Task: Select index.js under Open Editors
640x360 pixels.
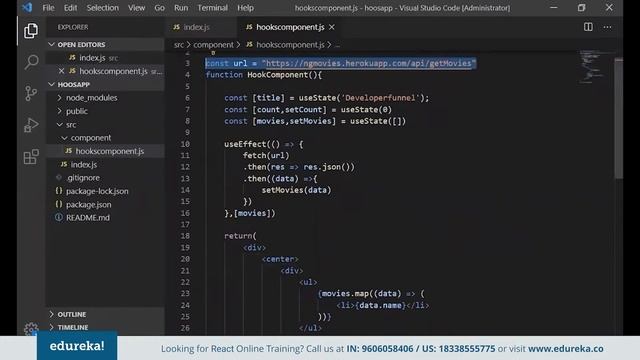Action: click(105, 58)
